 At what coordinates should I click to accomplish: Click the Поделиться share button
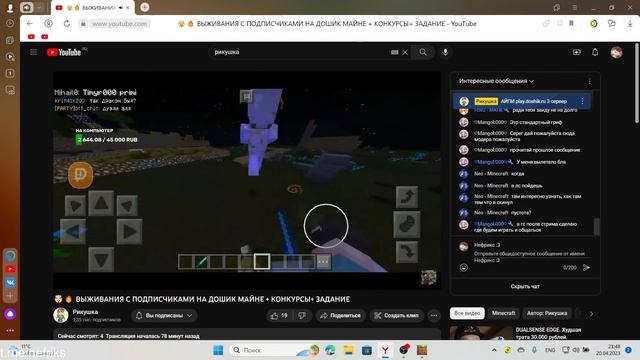[340, 316]
